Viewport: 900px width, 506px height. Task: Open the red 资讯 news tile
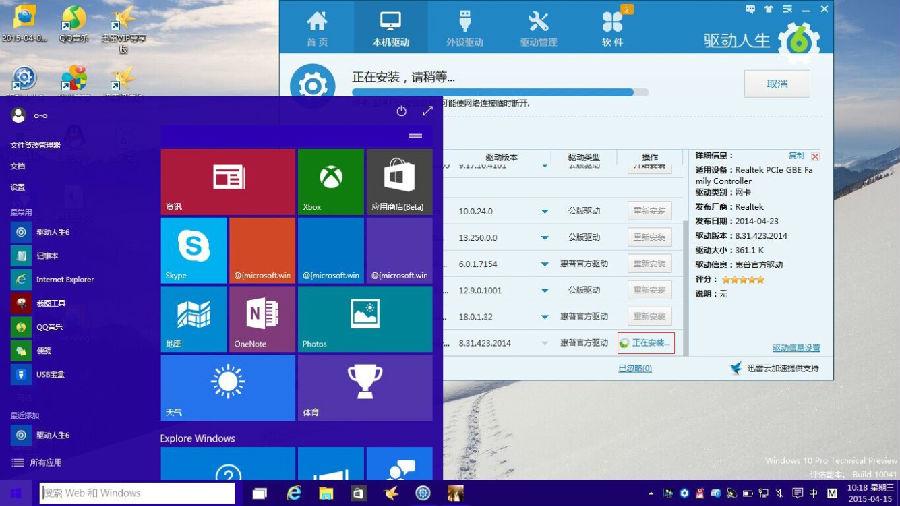228,182
